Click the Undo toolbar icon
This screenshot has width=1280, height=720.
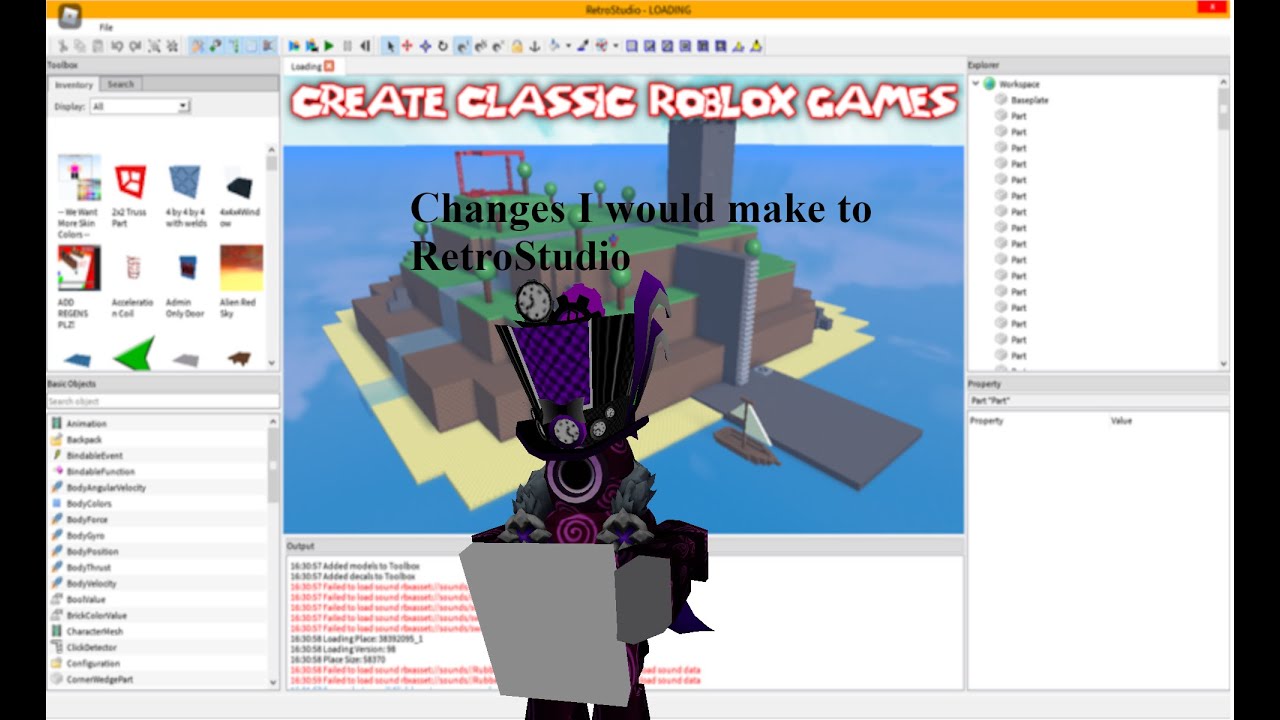tap(117, 46)
